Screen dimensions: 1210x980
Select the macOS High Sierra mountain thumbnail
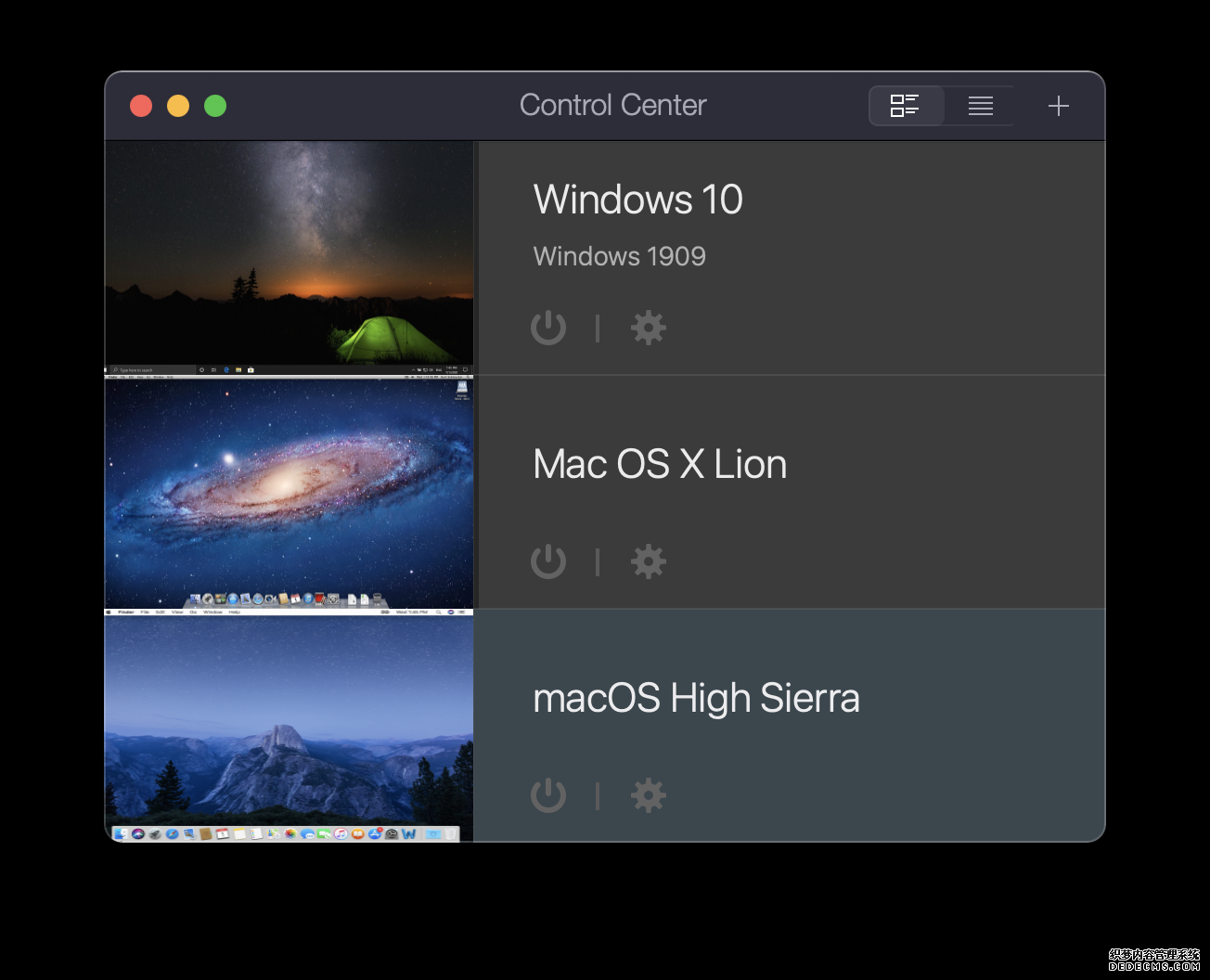point(289,726)
